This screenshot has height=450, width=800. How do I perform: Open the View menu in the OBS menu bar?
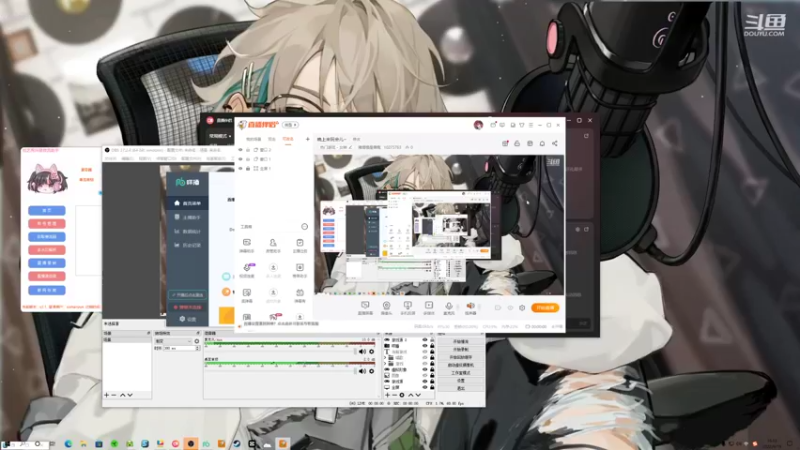click(x=144, y=159)
